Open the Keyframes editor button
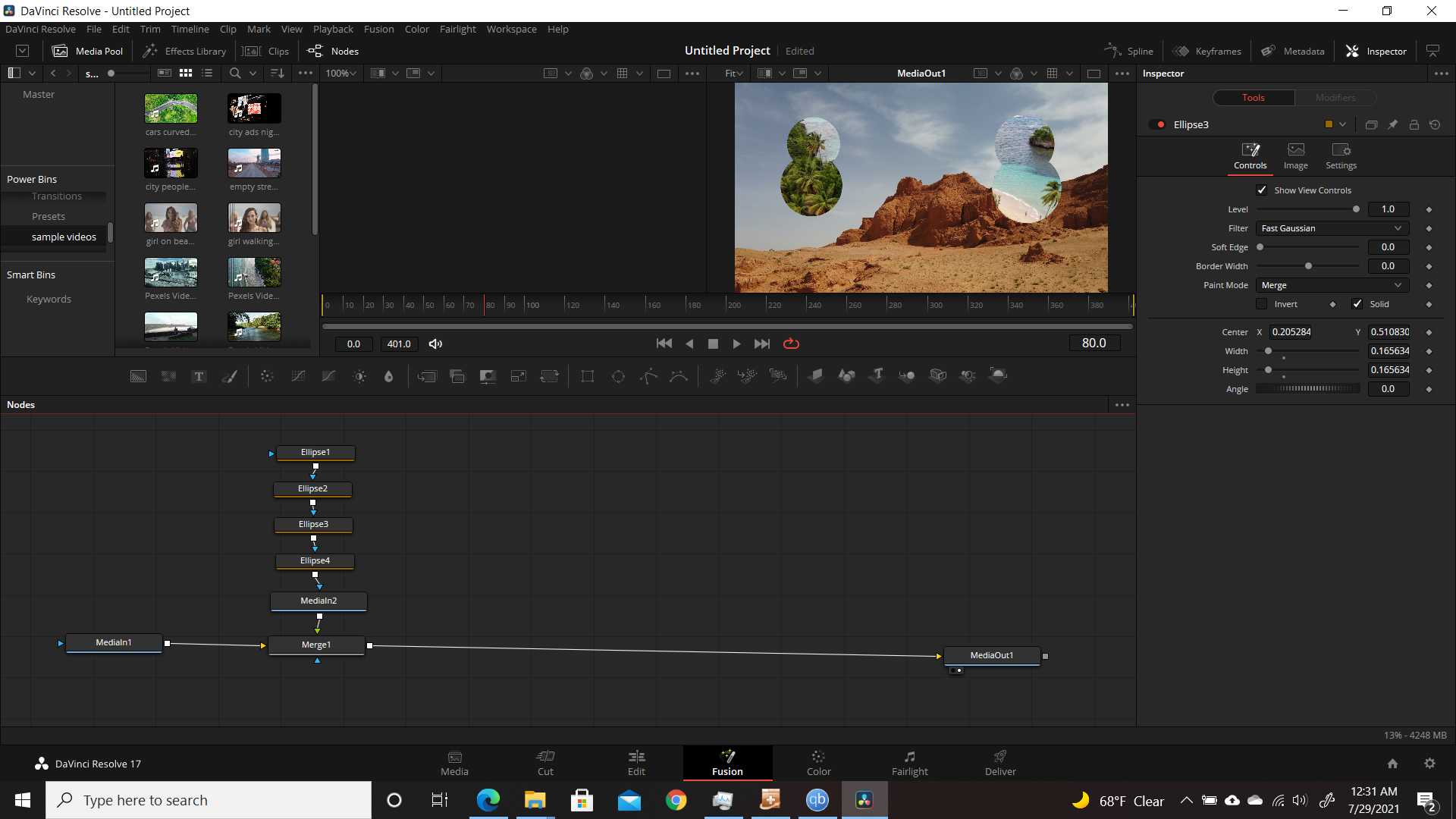Viewport: 1456px width, 819px height. [x=1207, y=51]
